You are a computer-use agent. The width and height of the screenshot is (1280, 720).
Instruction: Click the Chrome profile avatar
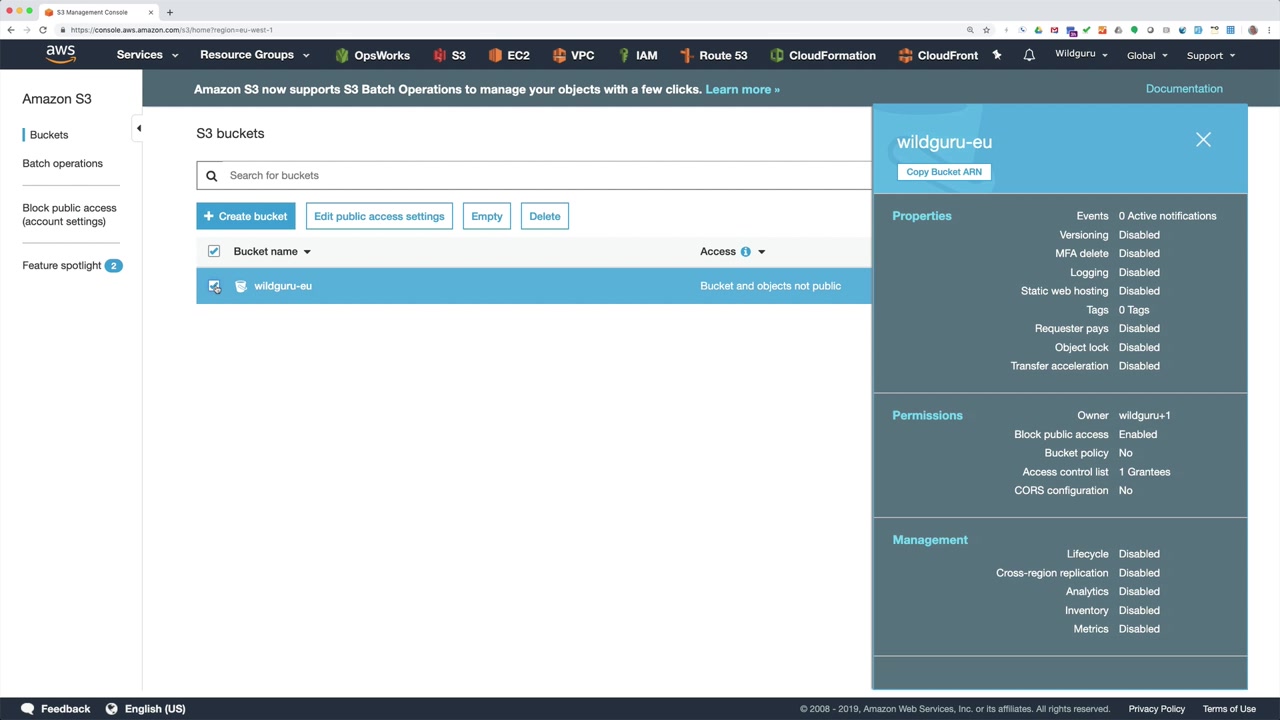pyautogui.click(x=1253, y=30)
